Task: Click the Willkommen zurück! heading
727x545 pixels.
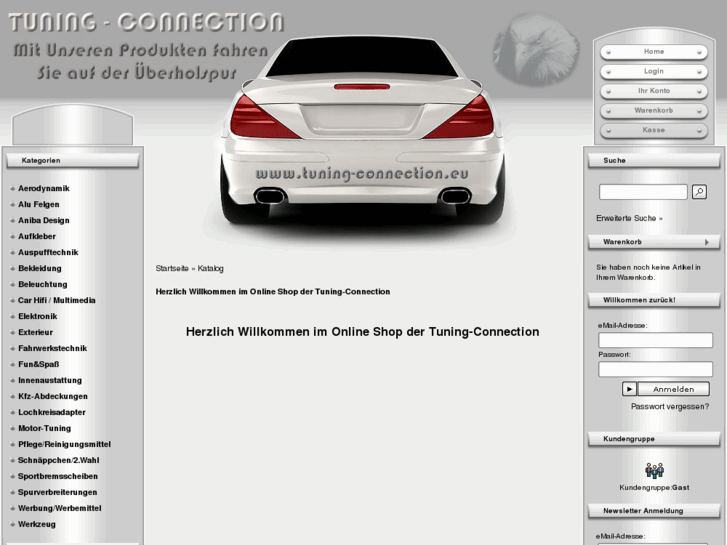Action: (654, 300)
